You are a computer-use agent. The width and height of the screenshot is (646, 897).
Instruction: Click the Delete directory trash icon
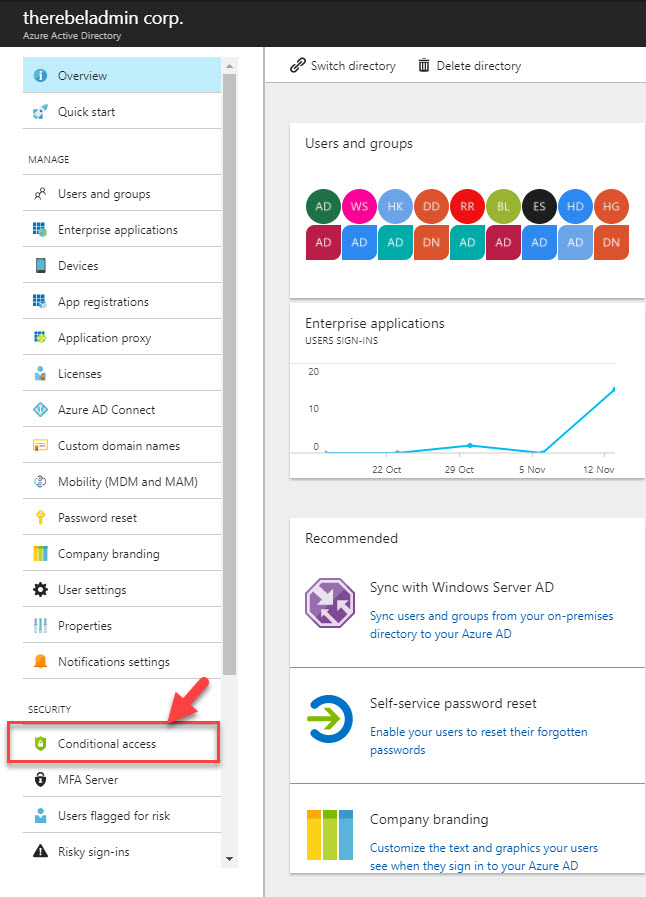(423, 65)
